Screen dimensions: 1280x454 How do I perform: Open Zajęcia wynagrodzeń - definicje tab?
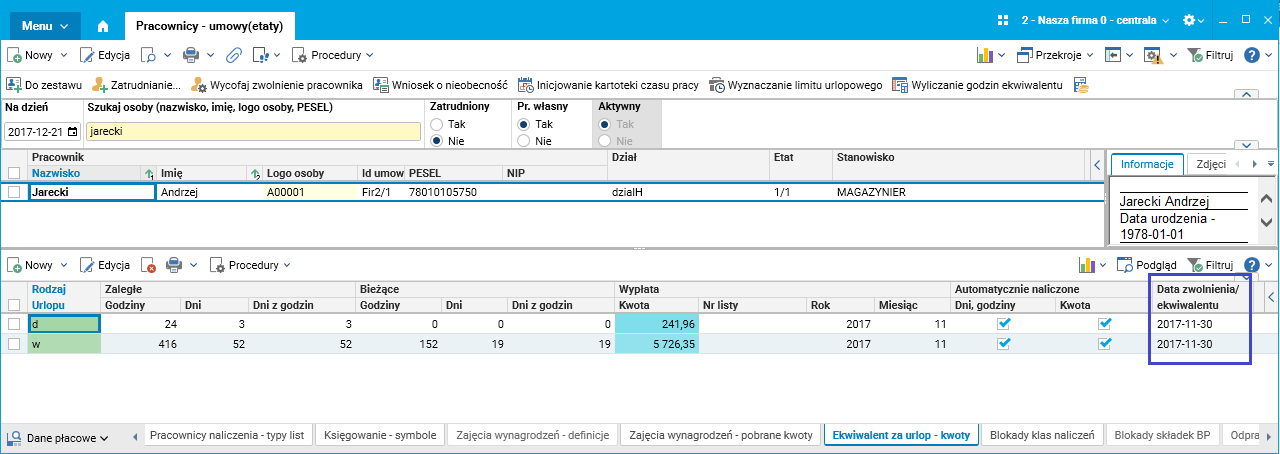click(534, 435)
